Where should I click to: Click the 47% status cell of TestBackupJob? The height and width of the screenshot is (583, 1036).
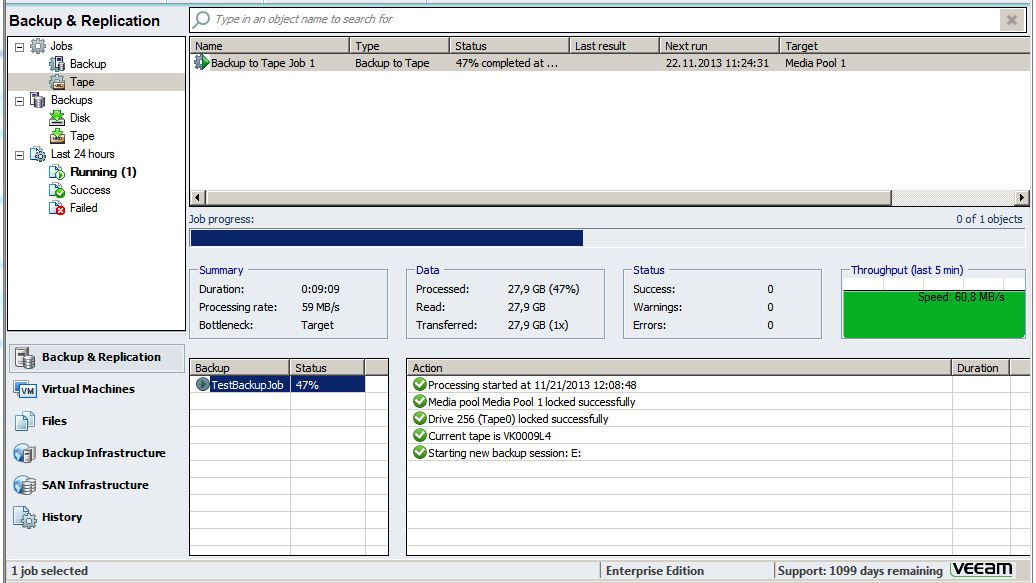(328, 385)
